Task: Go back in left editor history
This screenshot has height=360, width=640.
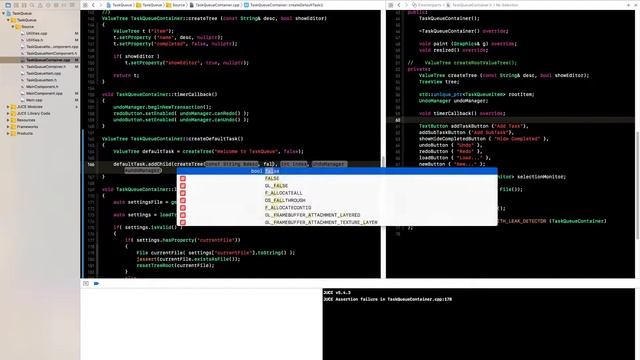Action: pos(93,5)
